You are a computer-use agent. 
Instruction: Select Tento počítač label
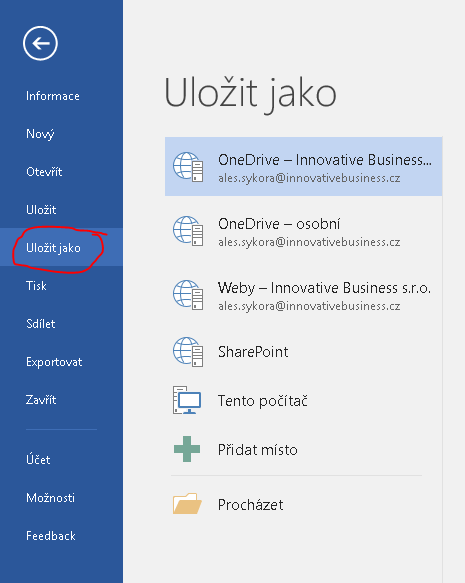[262, 401]
